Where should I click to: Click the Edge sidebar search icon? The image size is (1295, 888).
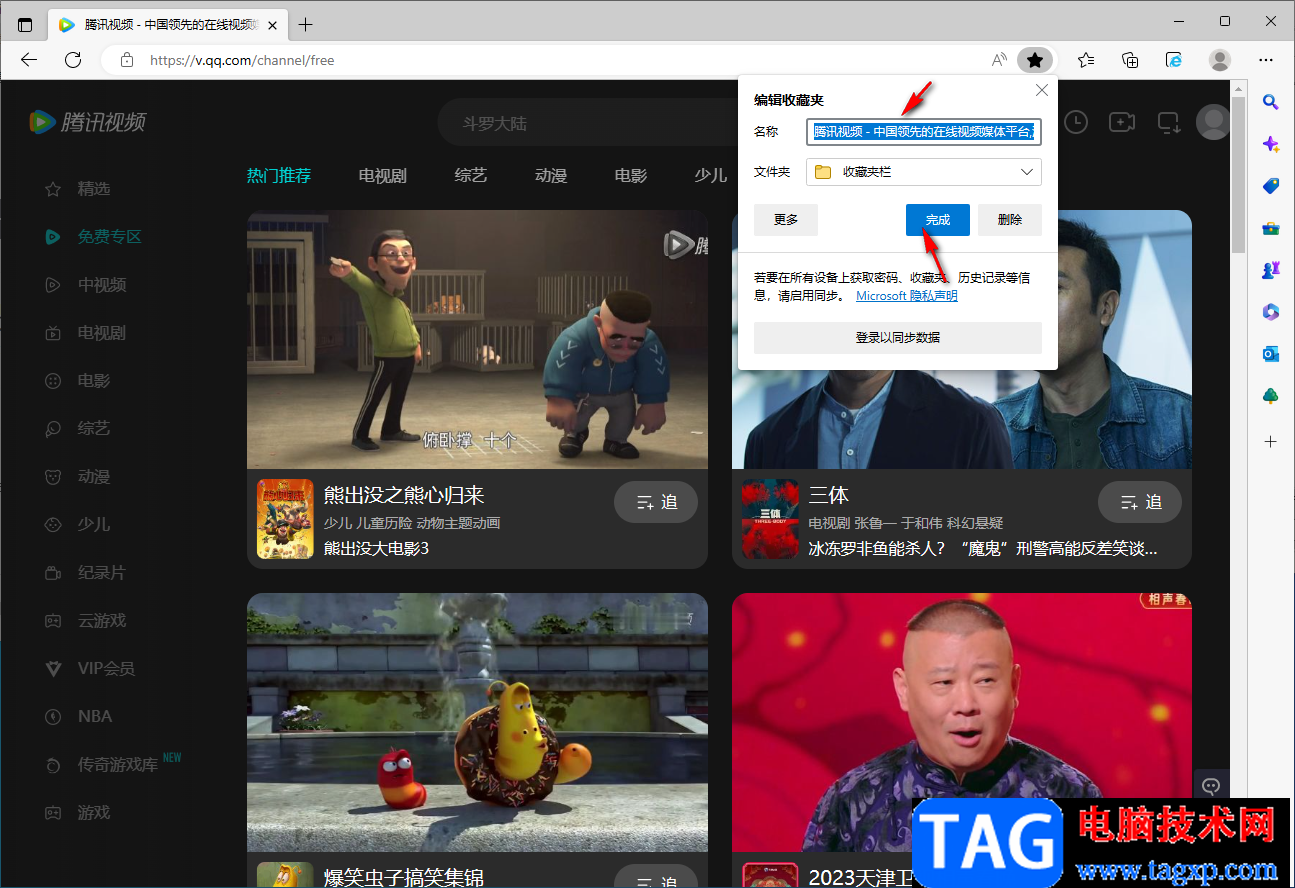tap(1271, 102)
